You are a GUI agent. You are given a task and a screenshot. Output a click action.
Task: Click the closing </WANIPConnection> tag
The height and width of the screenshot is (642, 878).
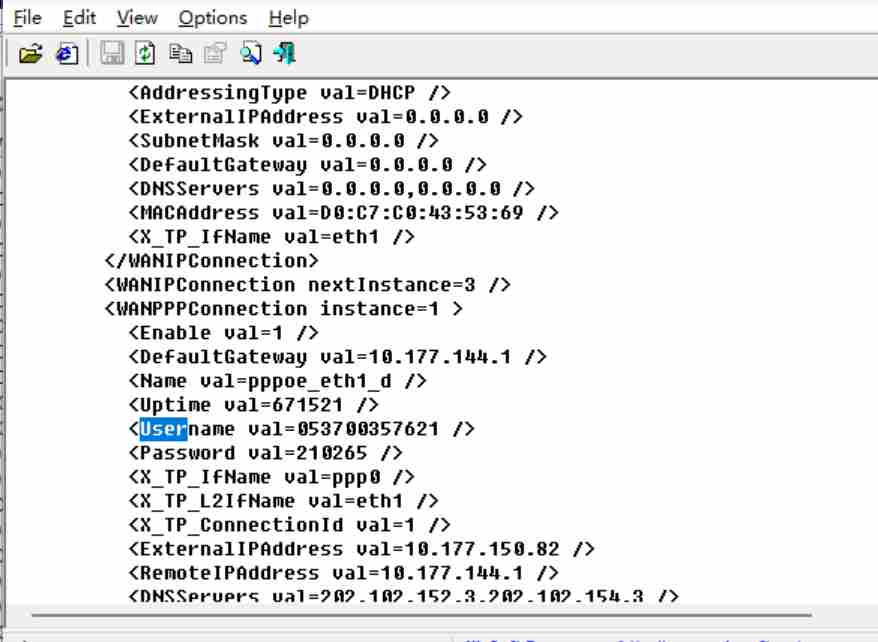(212, 261)
